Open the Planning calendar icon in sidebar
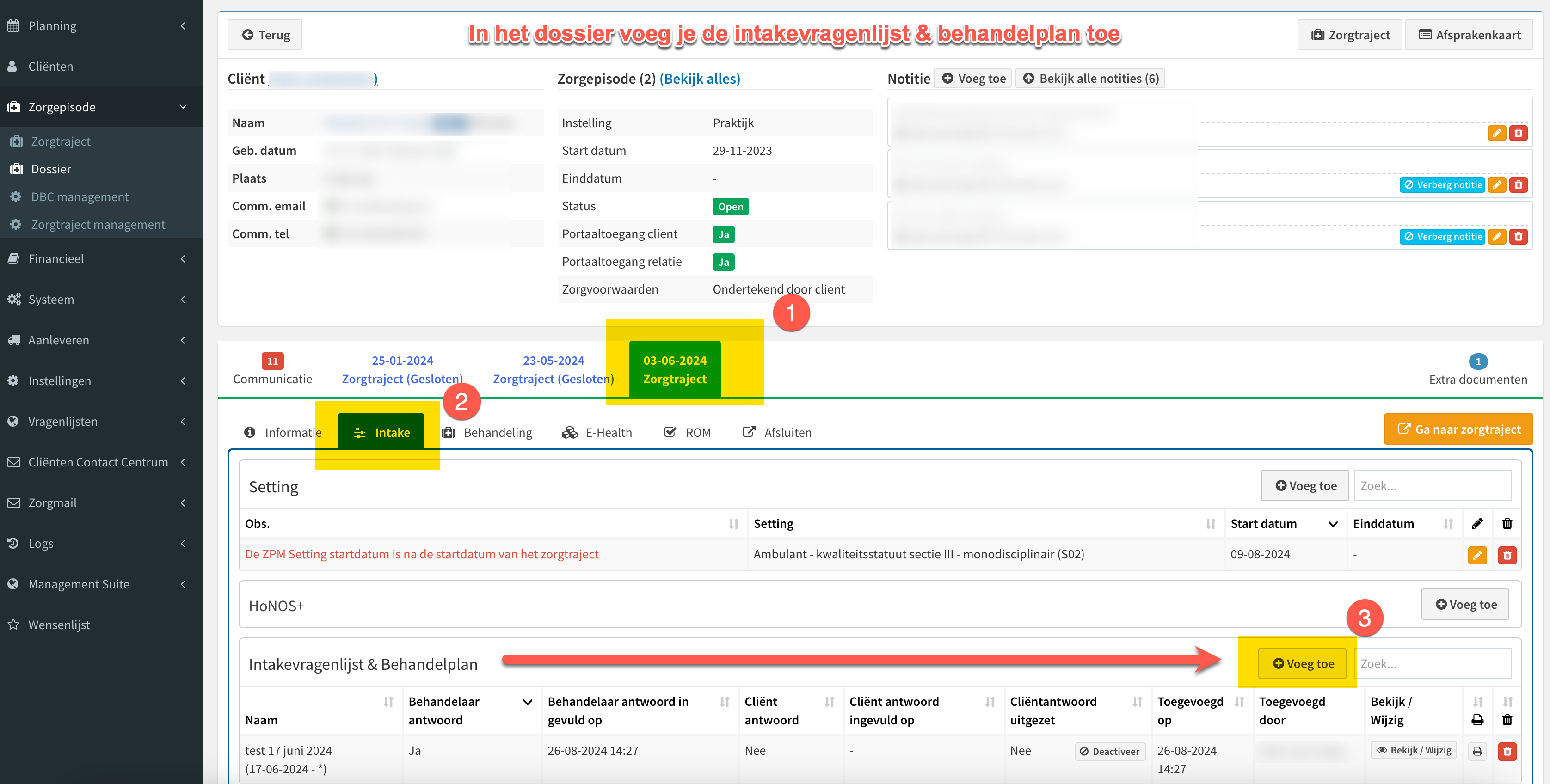1550x784 pixels. point(14,26)
